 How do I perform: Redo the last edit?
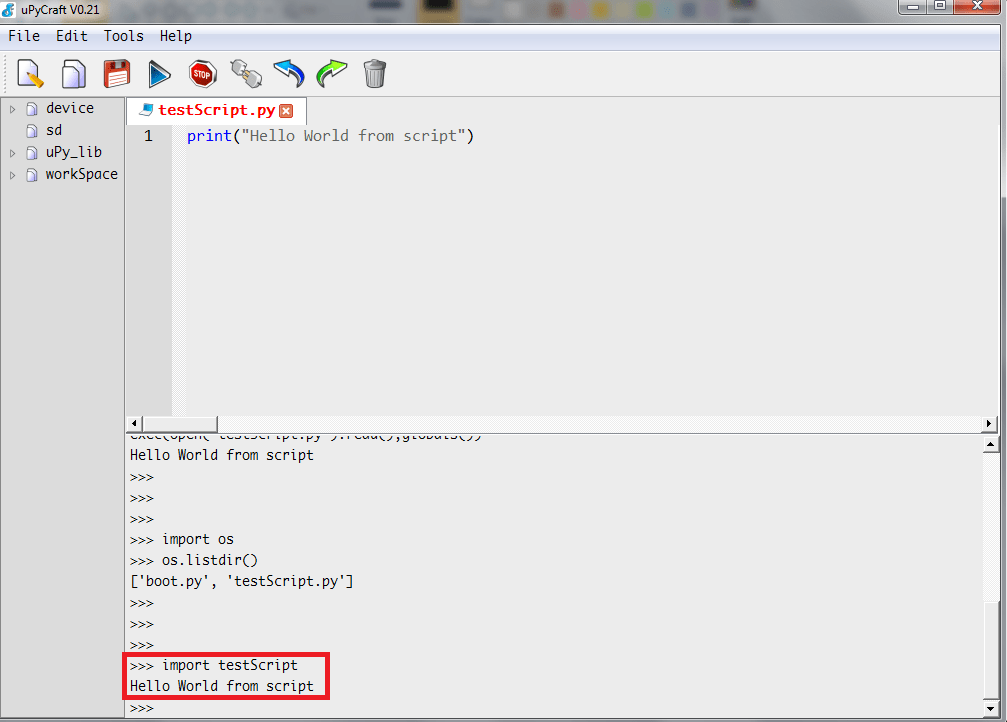331,73
